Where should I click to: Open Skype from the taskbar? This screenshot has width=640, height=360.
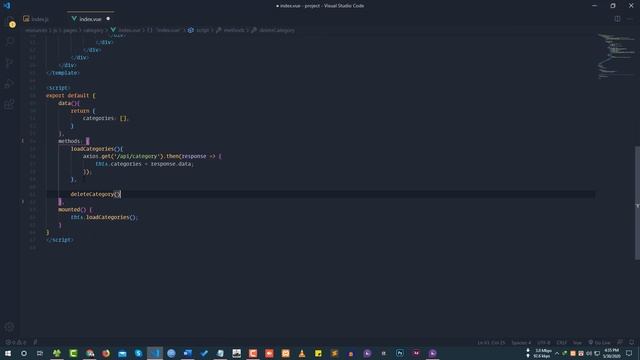click(x=138, y=353)
